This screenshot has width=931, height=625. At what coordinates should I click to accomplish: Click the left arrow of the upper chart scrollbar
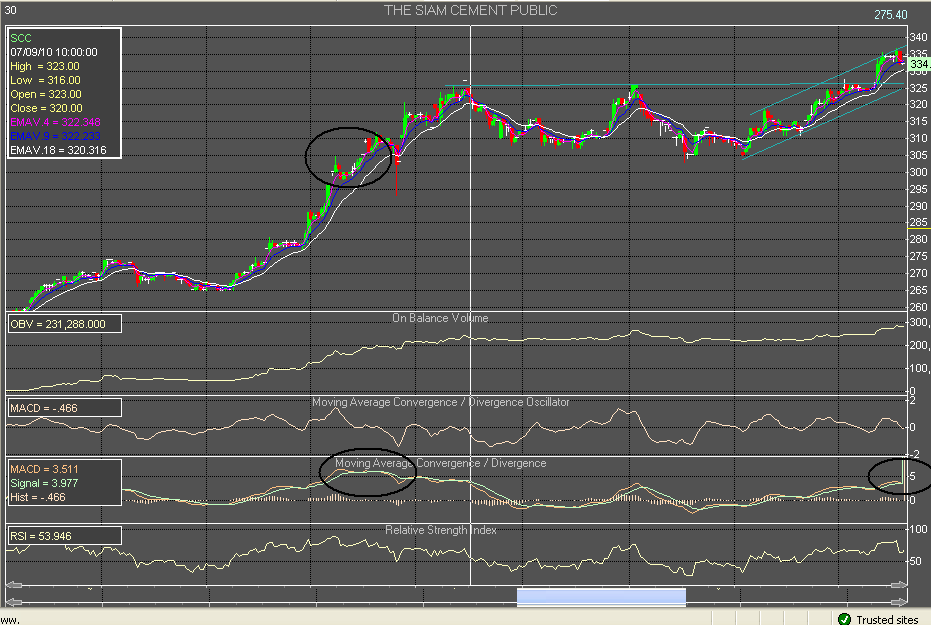[x=14, y=585]
